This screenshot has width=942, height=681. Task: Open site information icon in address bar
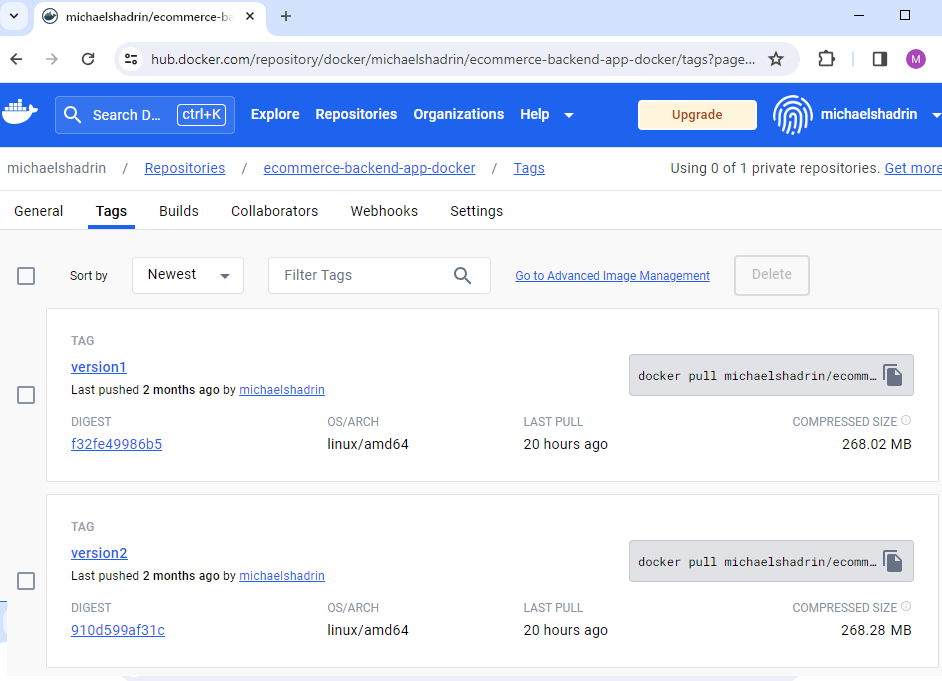click(131, 59)
